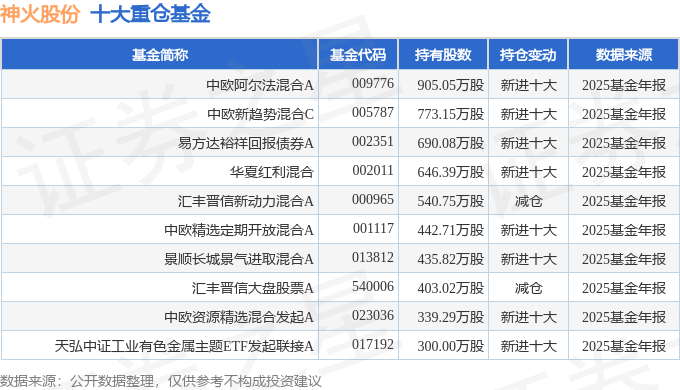This screenshot has width=680, height=390.
Task: Select fund name 易方达裕祥回报债券A
Action: click(245, 143)
